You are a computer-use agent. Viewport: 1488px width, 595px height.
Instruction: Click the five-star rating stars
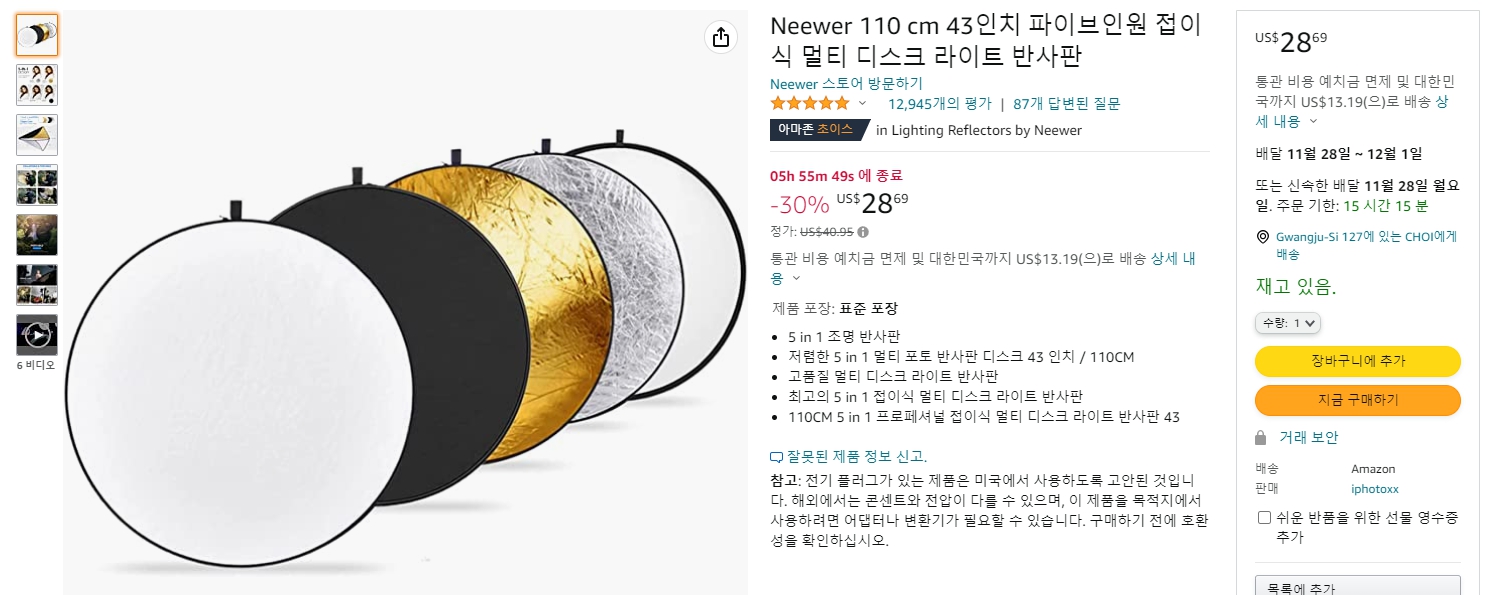[809, 102]
